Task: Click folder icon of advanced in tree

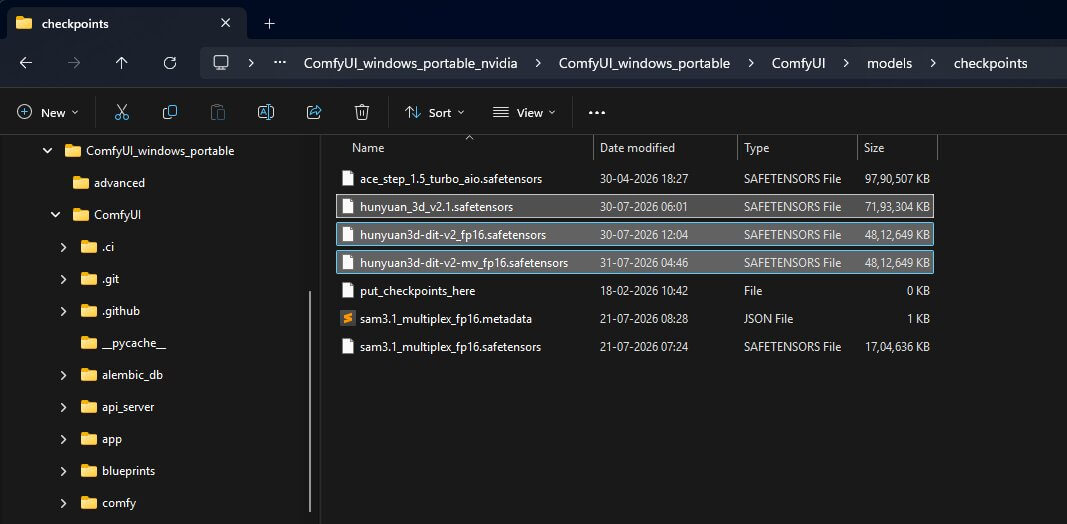Action: (x=81, y=182)
